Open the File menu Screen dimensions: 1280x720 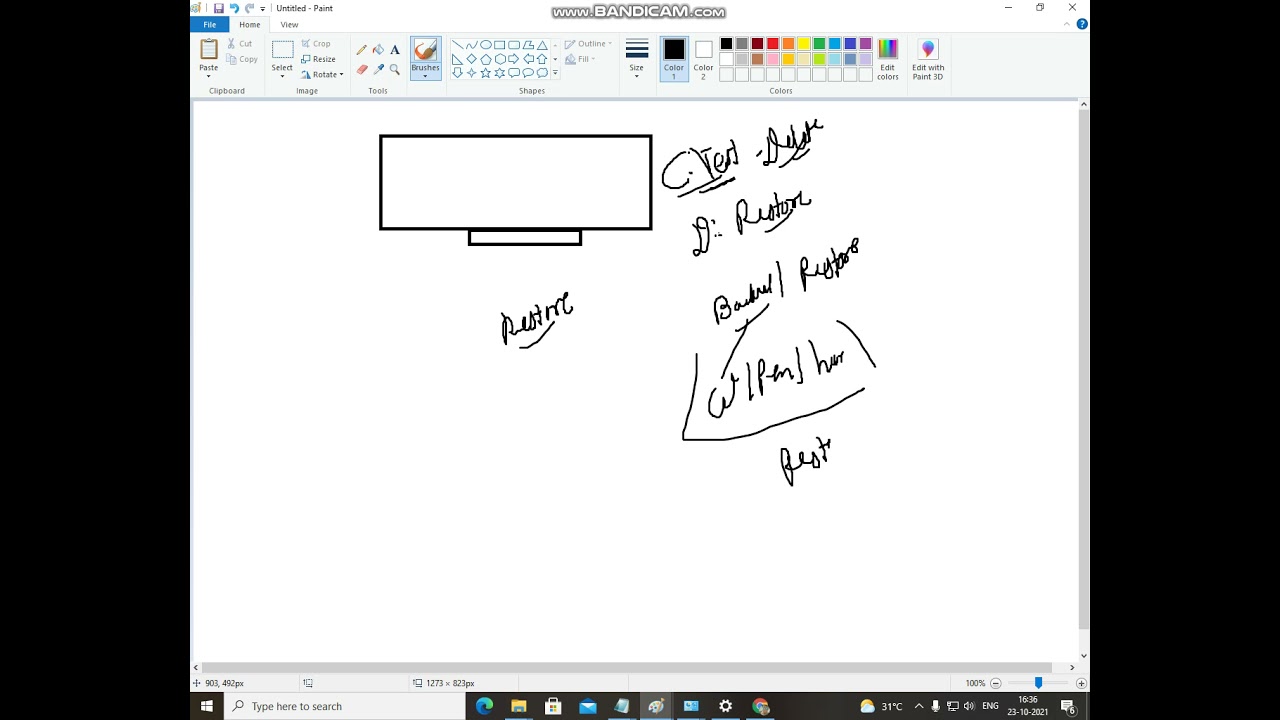coord(210,24)
